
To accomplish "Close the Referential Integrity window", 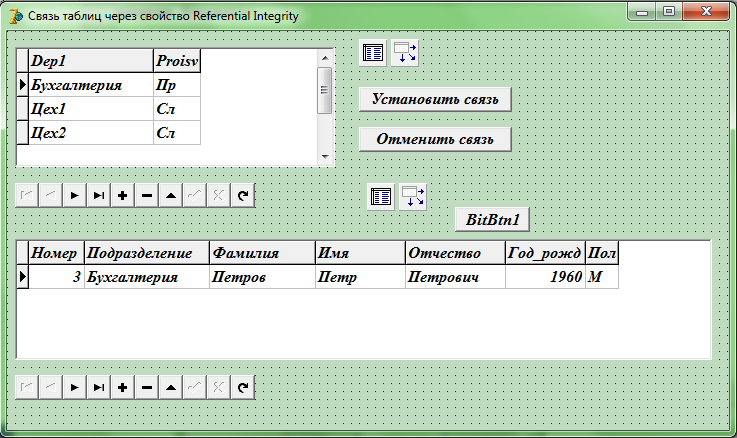I will (x=706, y=12).
